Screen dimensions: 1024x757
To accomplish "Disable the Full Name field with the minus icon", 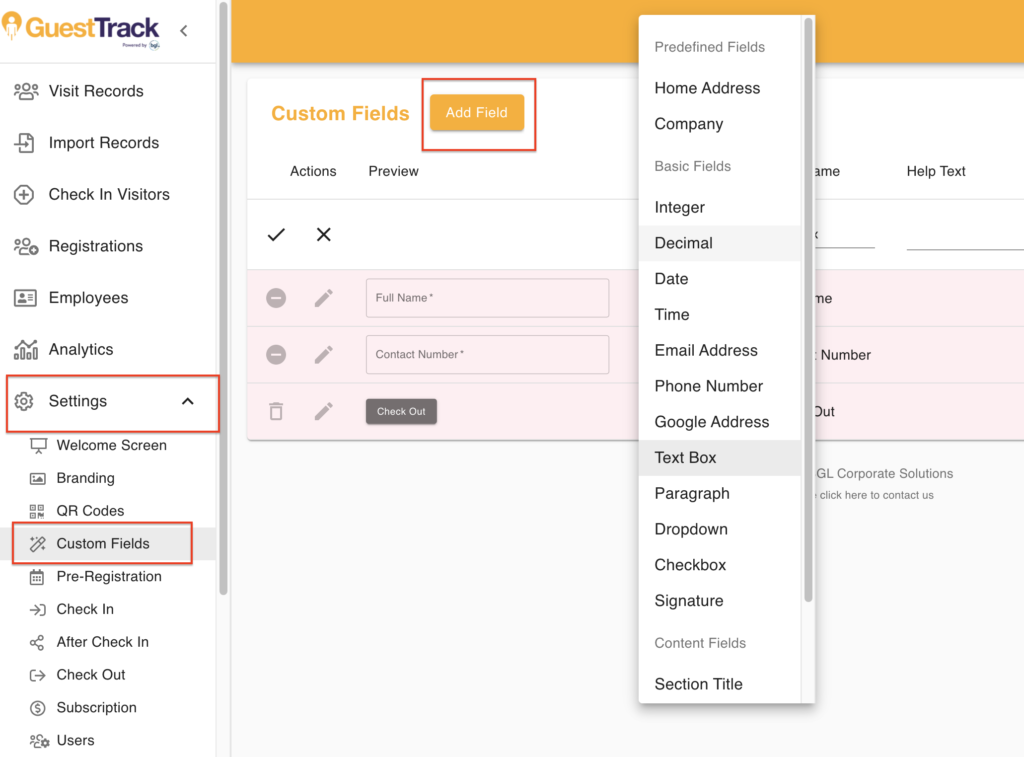I will coord(276,298).
